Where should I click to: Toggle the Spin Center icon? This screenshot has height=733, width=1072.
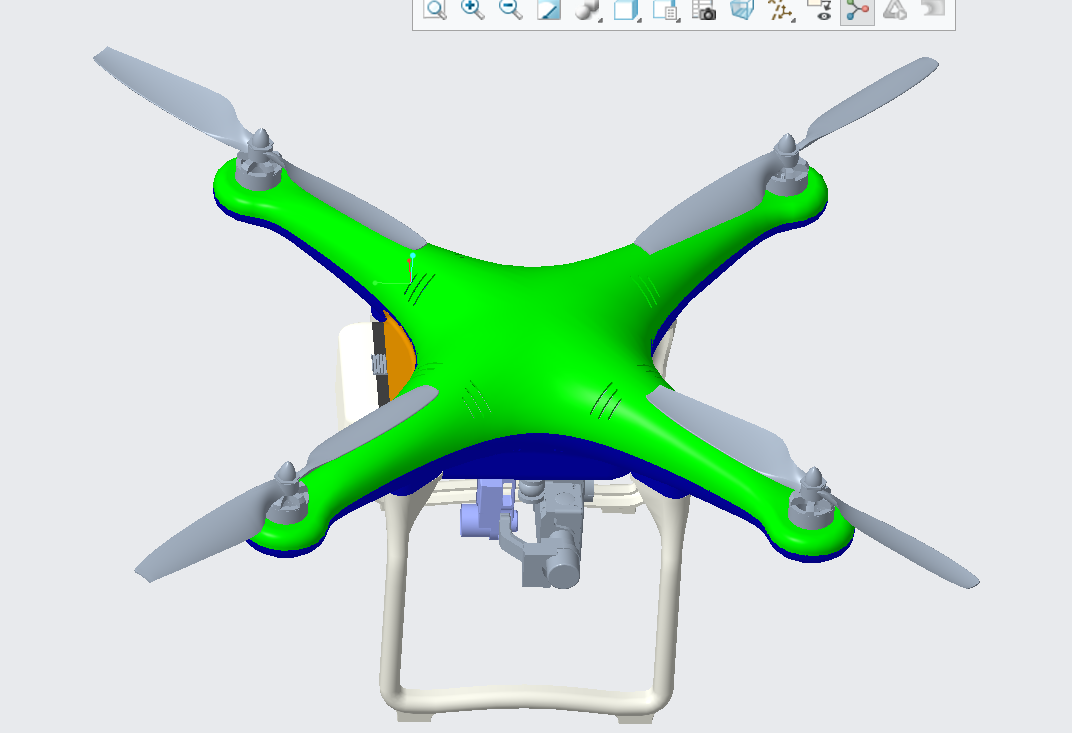tap(857, 10)
